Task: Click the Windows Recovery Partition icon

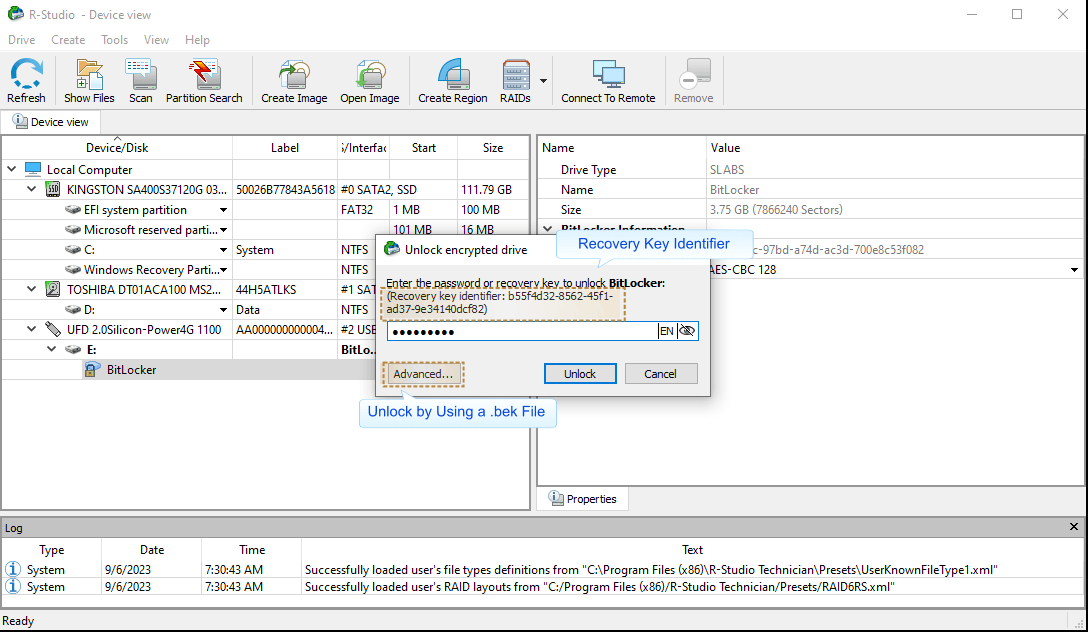Action: click(73, 270)
